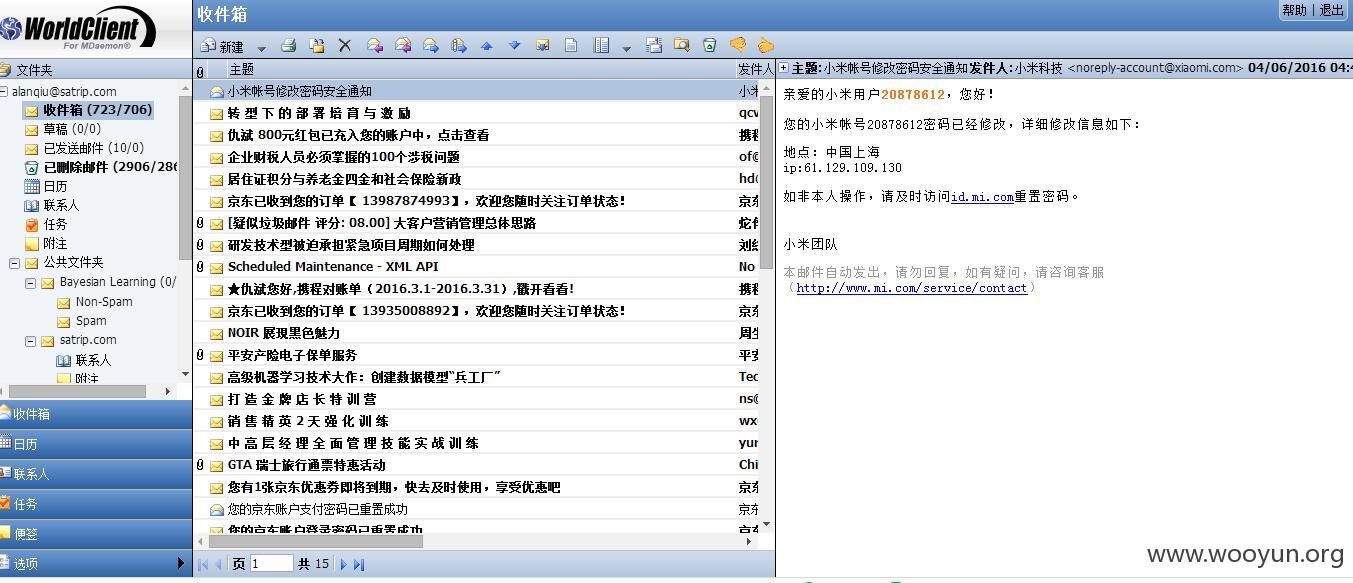Switch to 便签 in bottom navigation

(96, 533)
